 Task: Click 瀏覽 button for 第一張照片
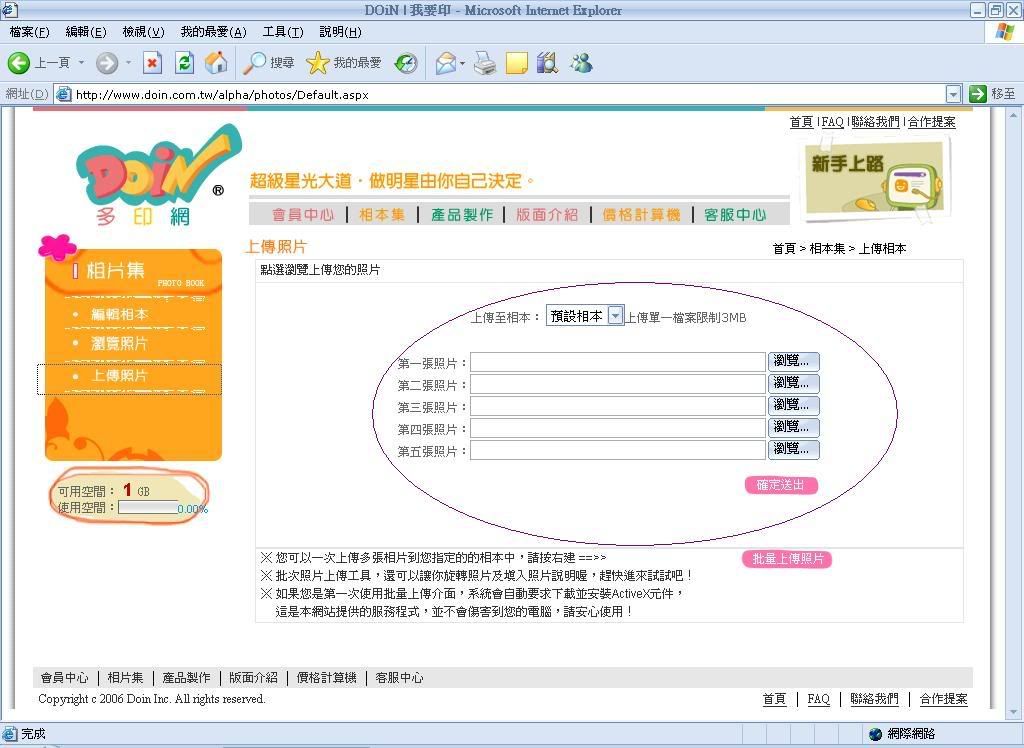coord(794,361)
